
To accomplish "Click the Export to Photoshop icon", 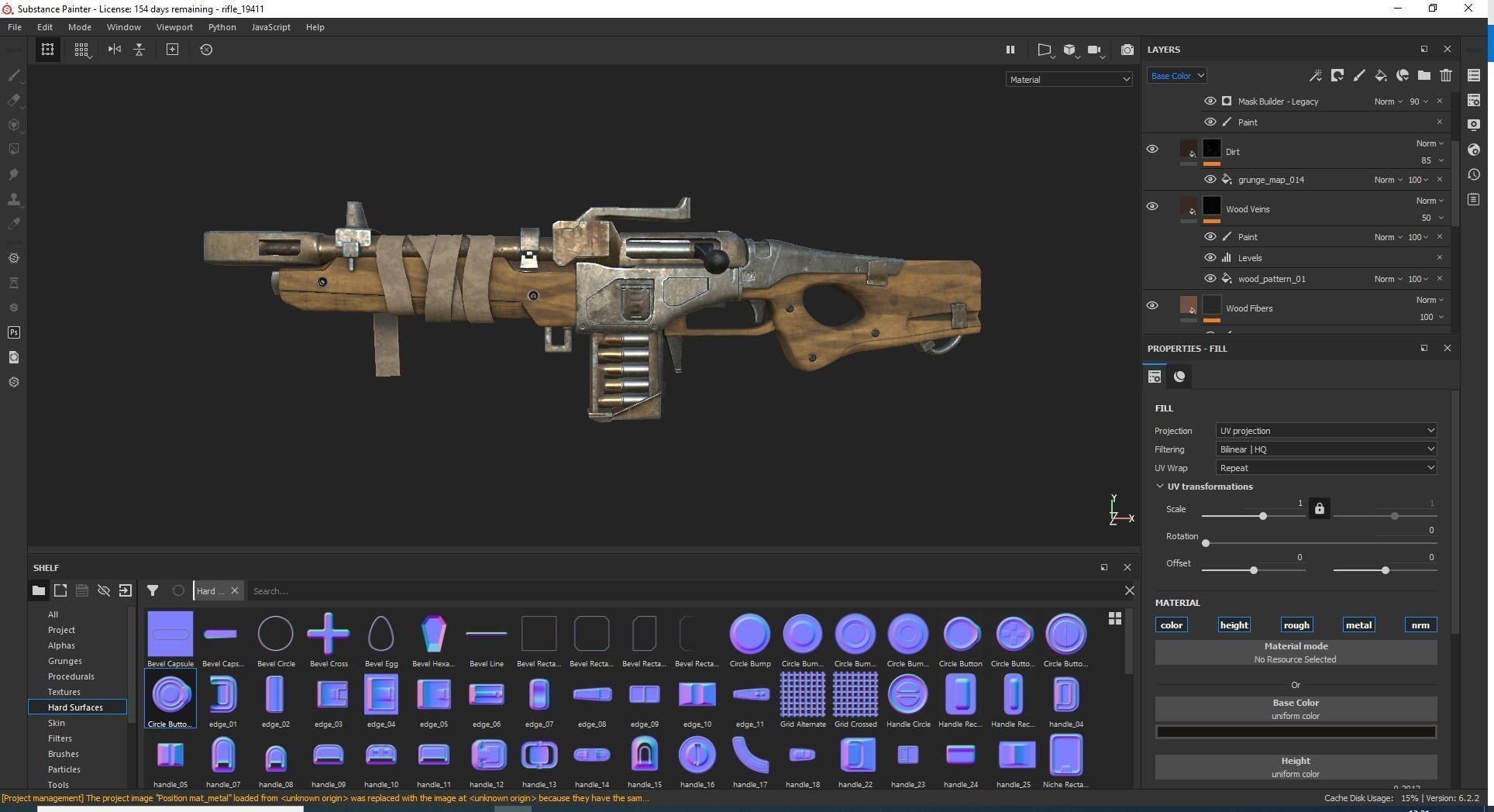I will (13, 332).
